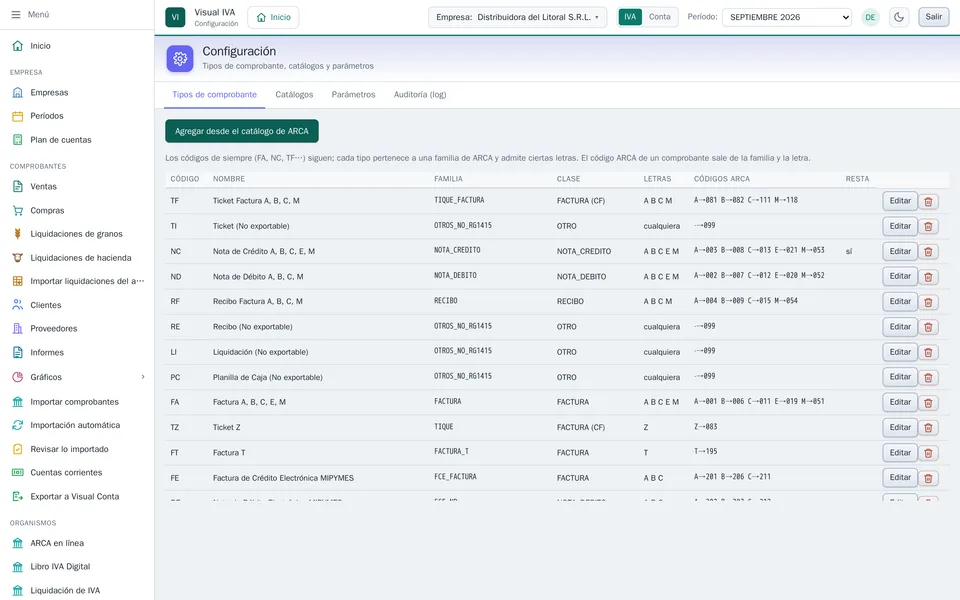The width and height of the screenshot is (960, 600).
Task: Click the FAMILIA column header
Action: (x=449, y=179)
